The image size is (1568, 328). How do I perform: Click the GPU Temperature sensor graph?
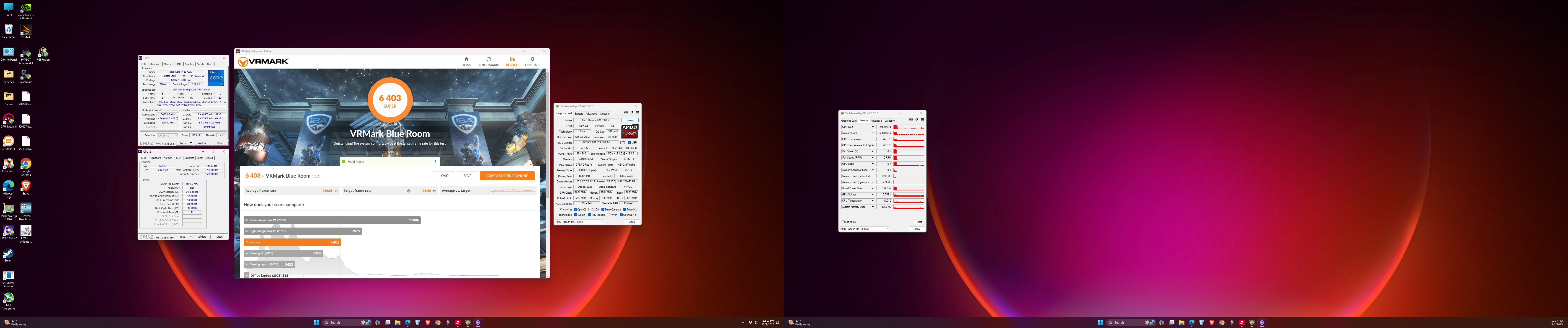point(909,139)
